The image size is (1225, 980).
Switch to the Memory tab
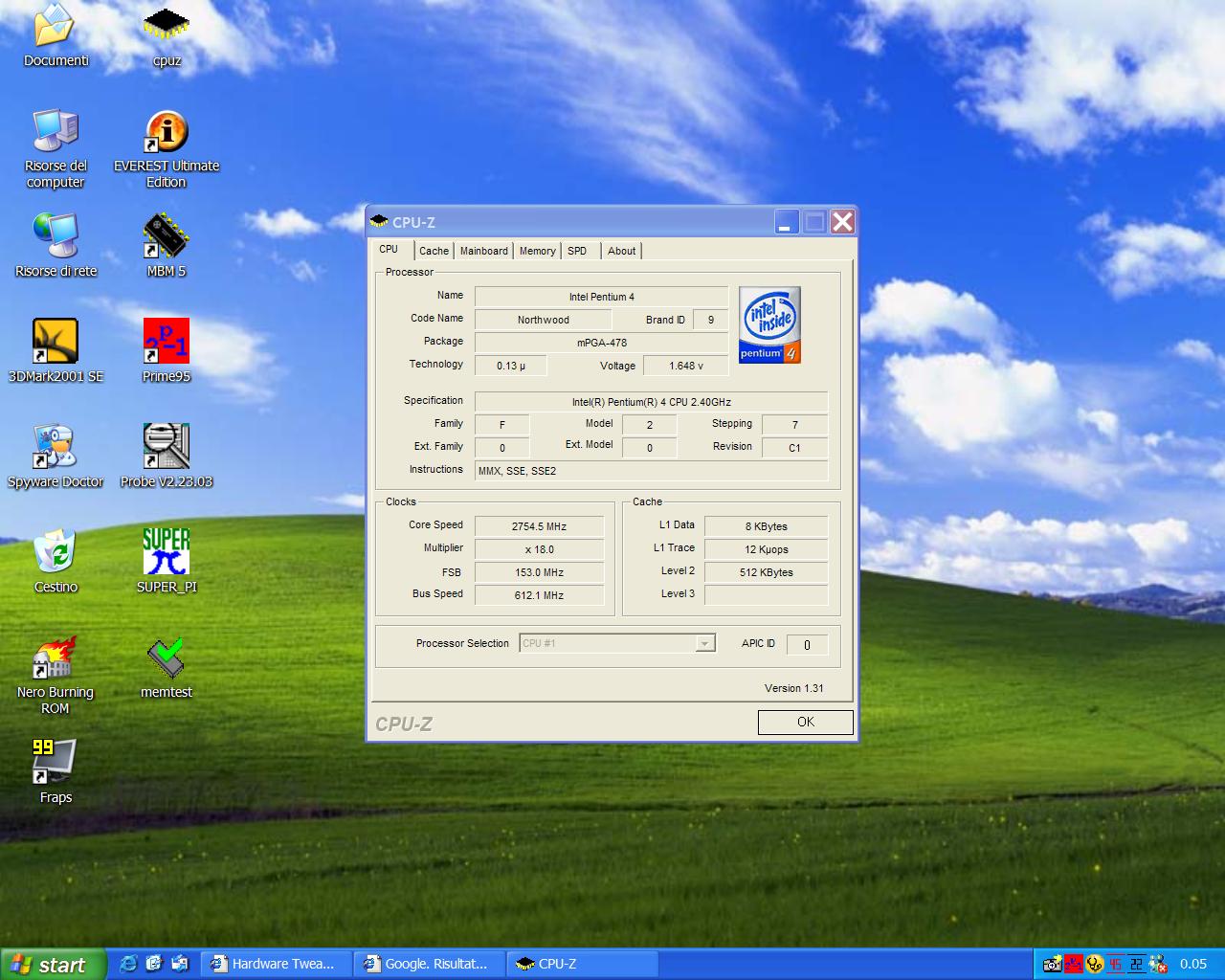537,251
